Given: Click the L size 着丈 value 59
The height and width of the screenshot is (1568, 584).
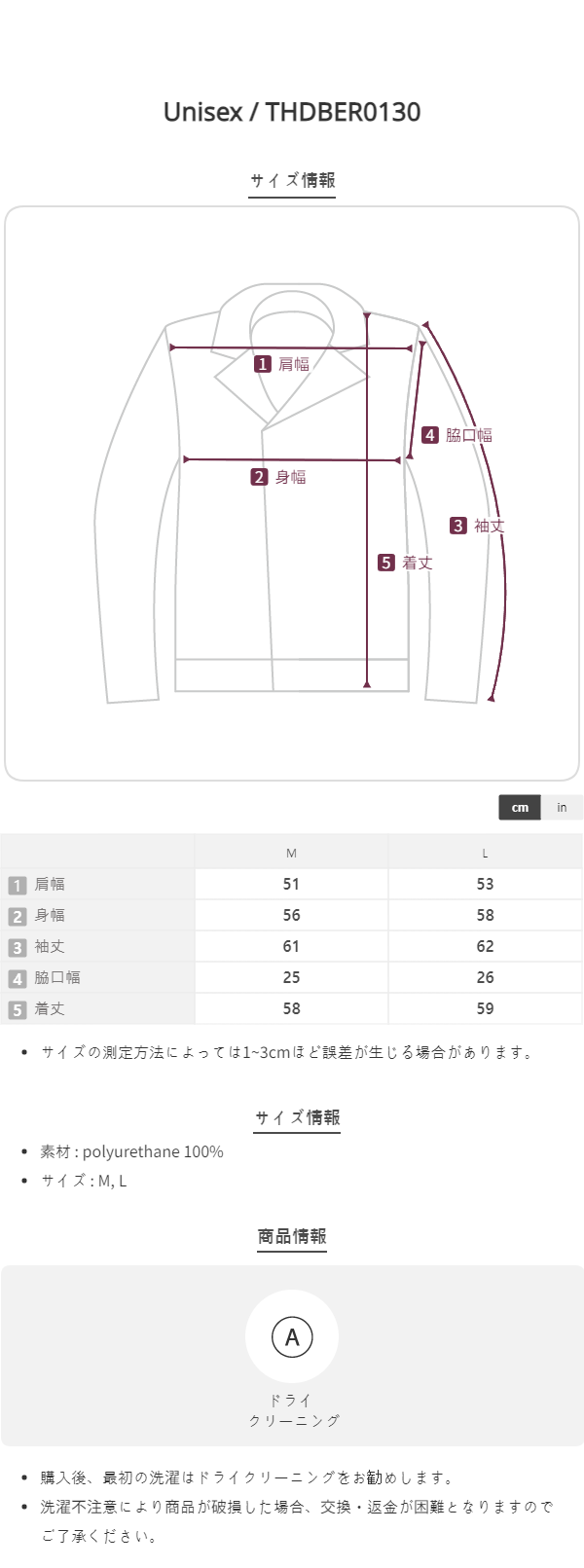Looking at the screenshot, I should click(485, 1008).
